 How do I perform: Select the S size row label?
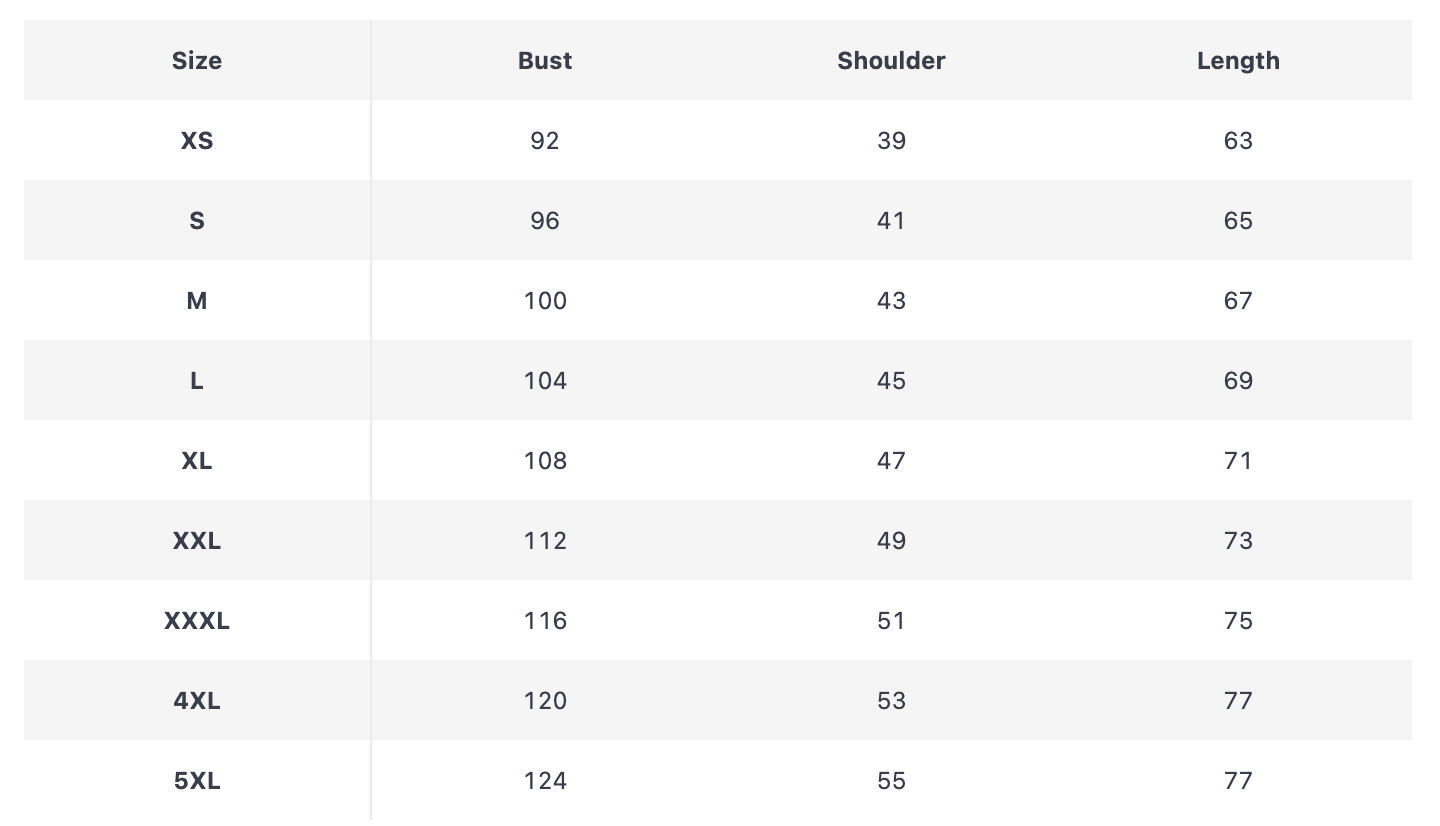[197, 221]
